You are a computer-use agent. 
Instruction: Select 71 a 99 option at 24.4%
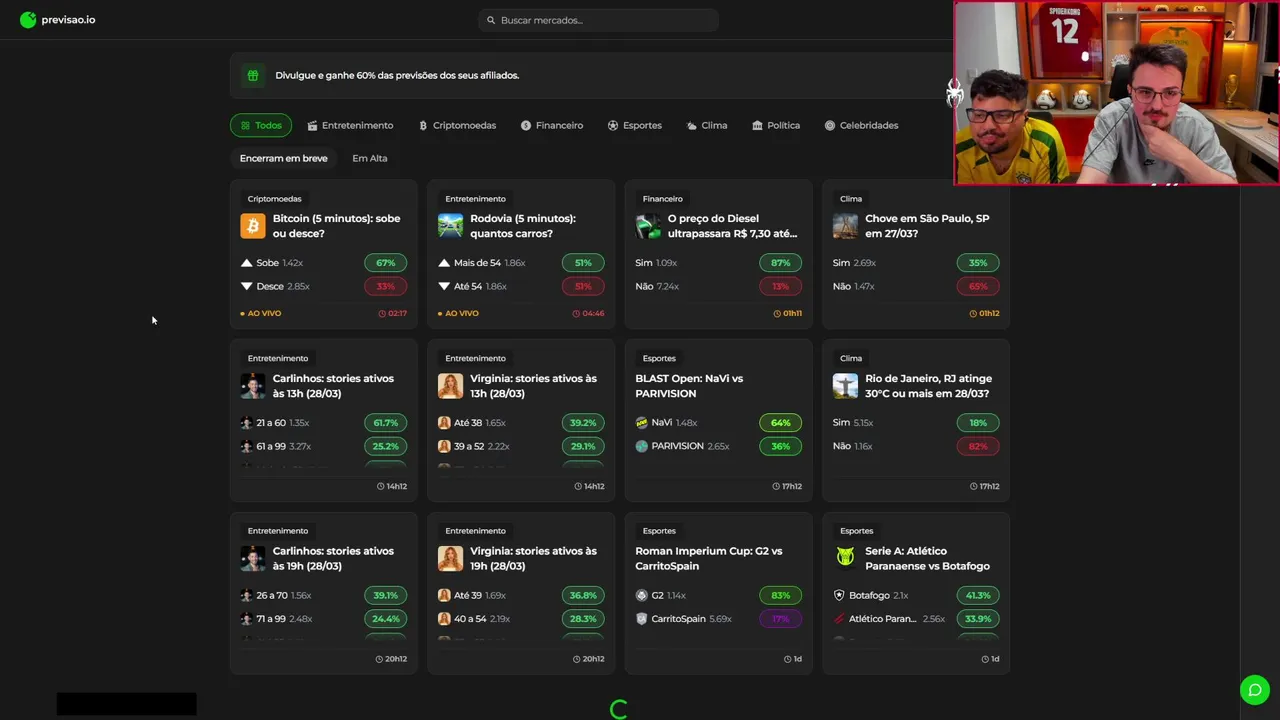coord(385,619)
